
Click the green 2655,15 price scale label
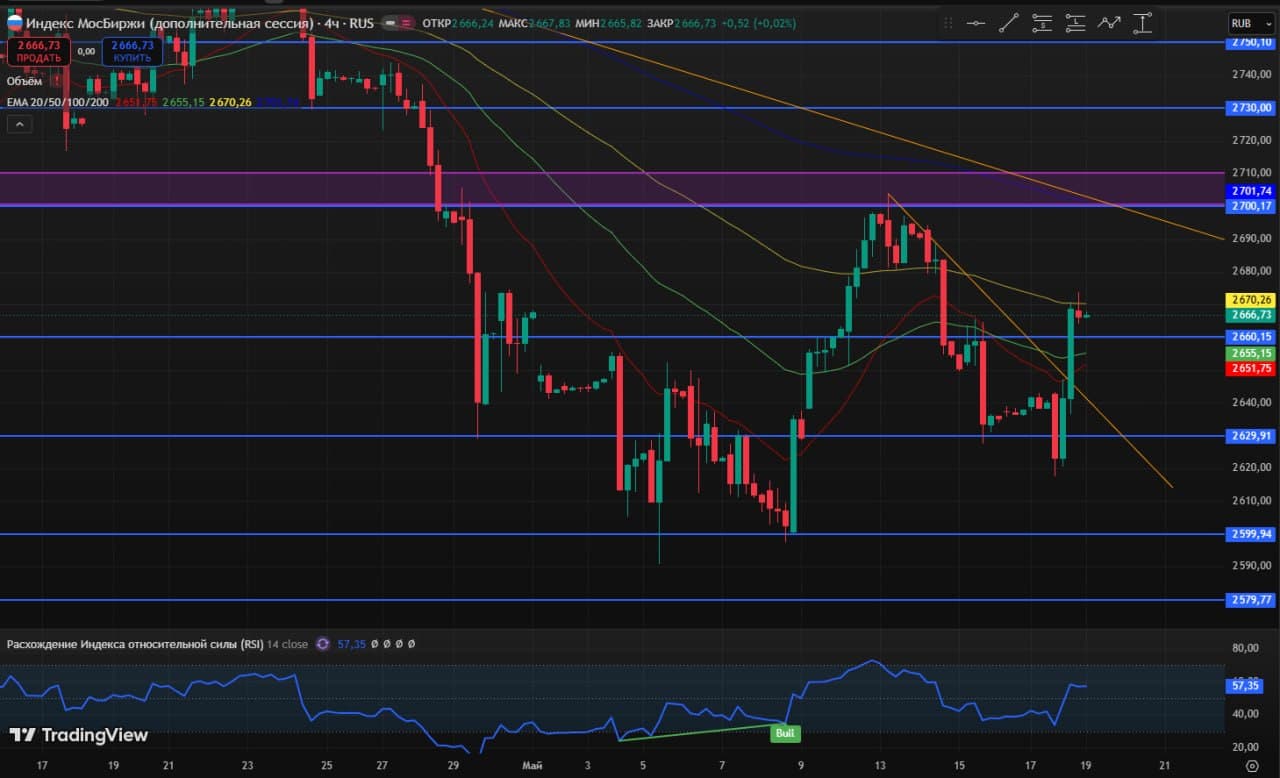[x=1252, y=353]
